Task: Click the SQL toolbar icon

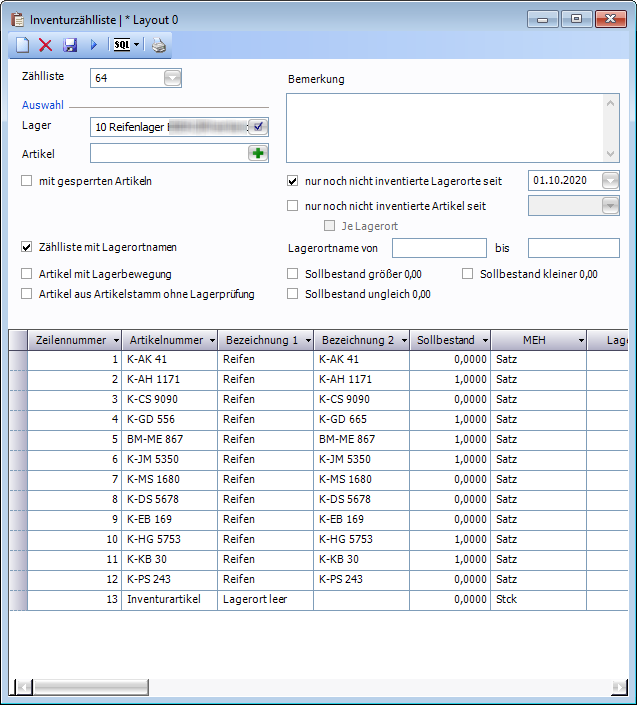Action: coord(122,45)
